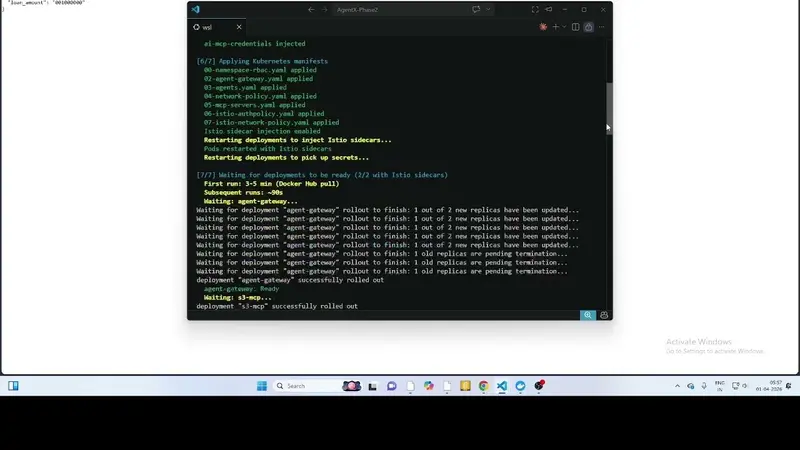Image resolution: width=800 pixels, height=450 pixels.
Task: Toggle the lock group icon
Action: (589, 27)
